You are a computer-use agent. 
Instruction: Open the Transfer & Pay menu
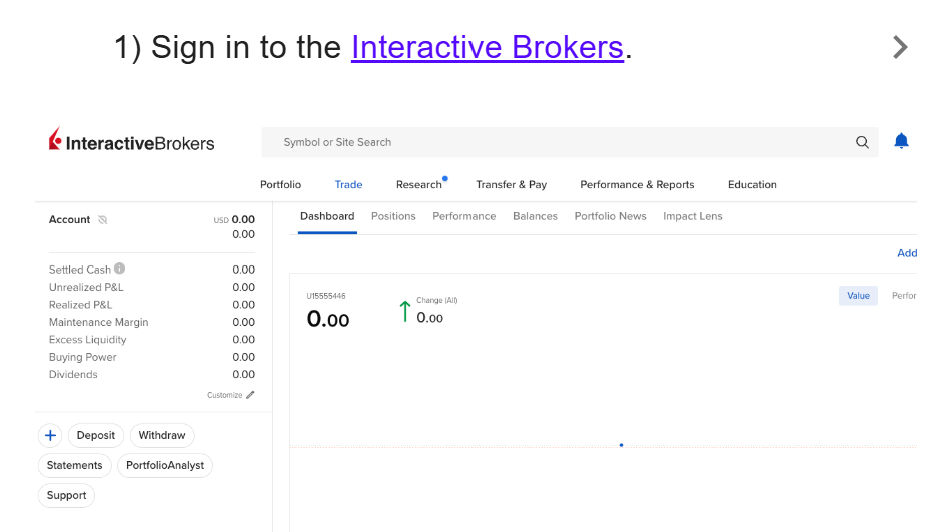point(511,185)
